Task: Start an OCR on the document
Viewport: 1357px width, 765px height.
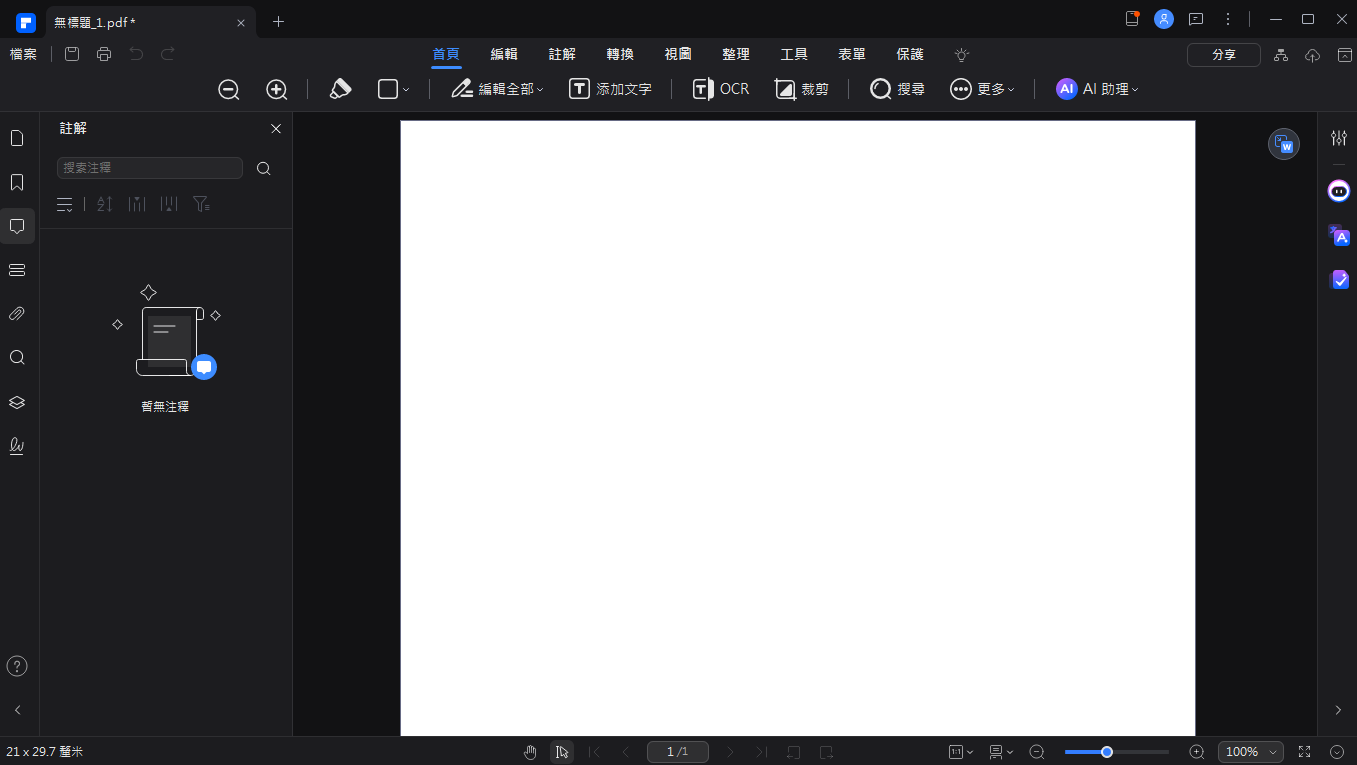Action: click(719, 89)
